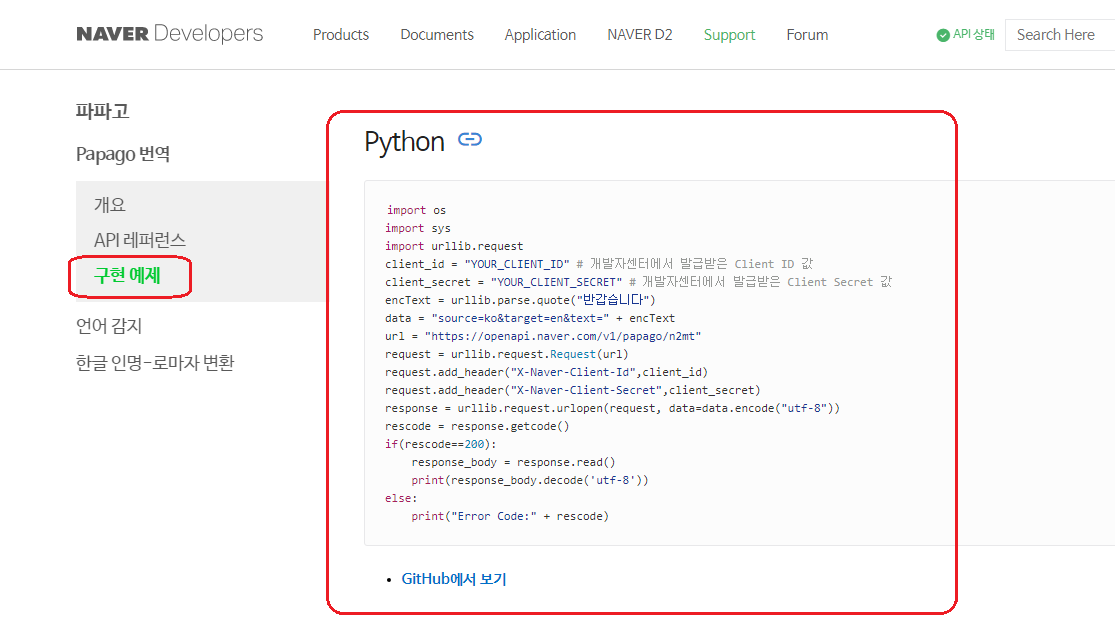The width and height of the screenshot is (1115, 633).
Task: Click the openapi.naver.com papago URL line
Action: pyautogui.click(x=543, y=336)
